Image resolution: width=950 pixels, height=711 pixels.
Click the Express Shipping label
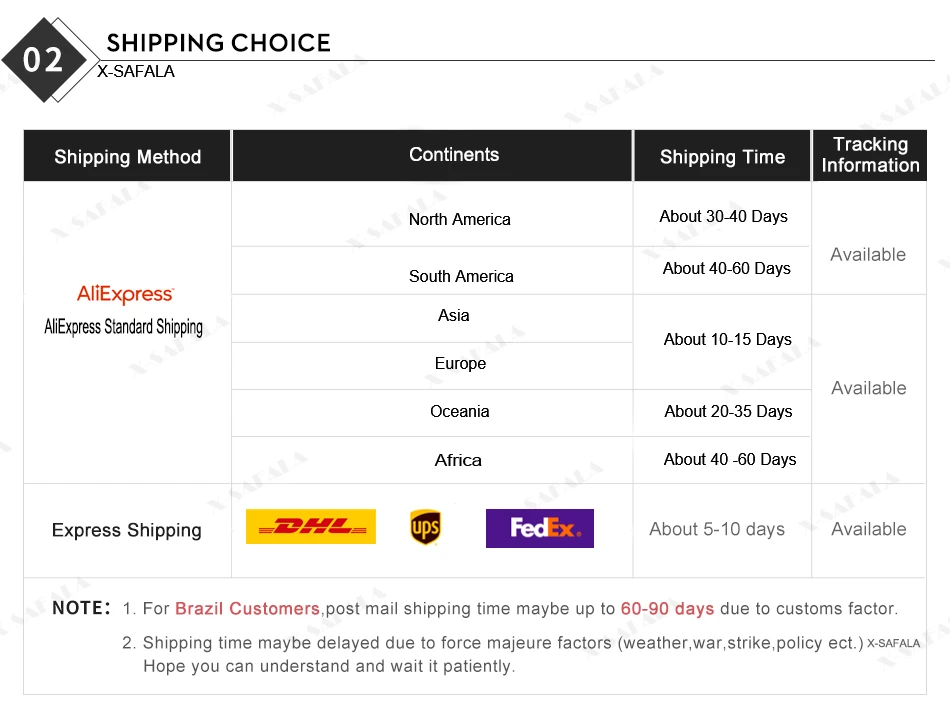point(126,531)
